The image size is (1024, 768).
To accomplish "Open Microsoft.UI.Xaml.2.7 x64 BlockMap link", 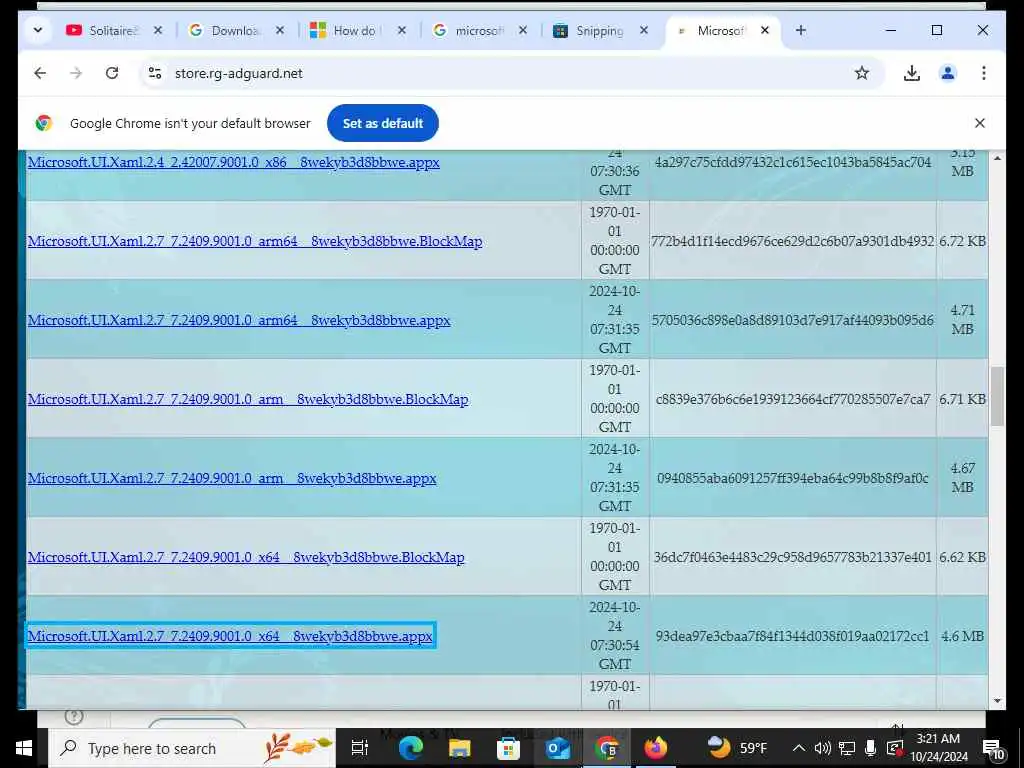I will click(246, 557).
